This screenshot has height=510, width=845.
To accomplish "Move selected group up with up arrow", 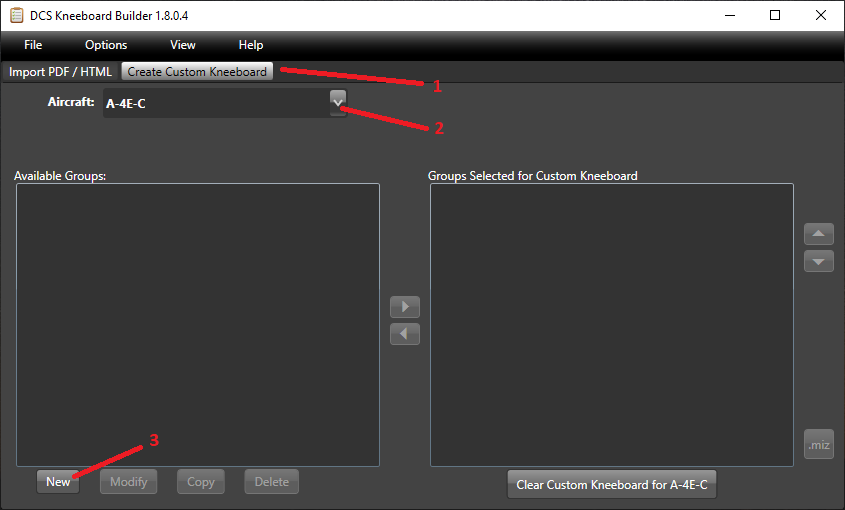I will point(819,234).
